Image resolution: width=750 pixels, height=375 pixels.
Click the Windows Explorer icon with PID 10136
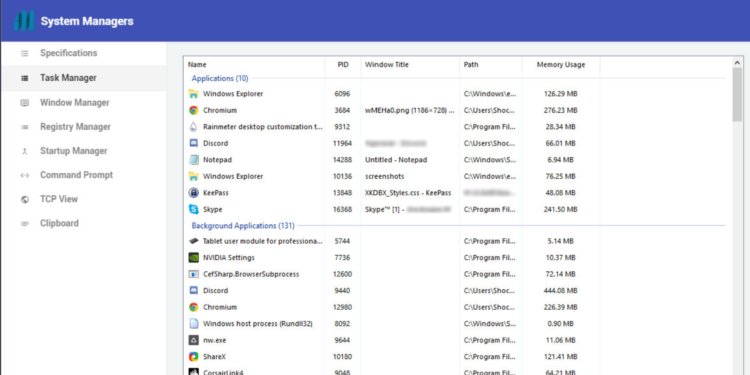[193, 176]
